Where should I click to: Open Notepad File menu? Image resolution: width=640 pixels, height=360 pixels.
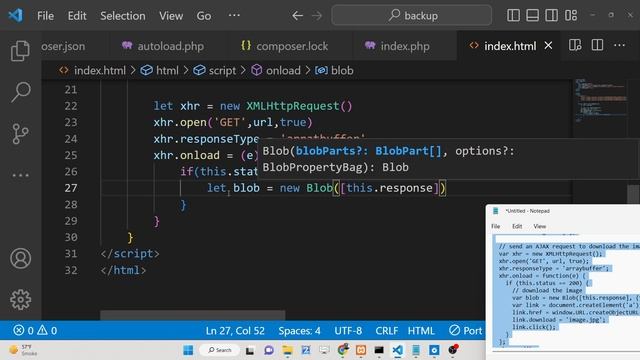click(x=496, y=226)
